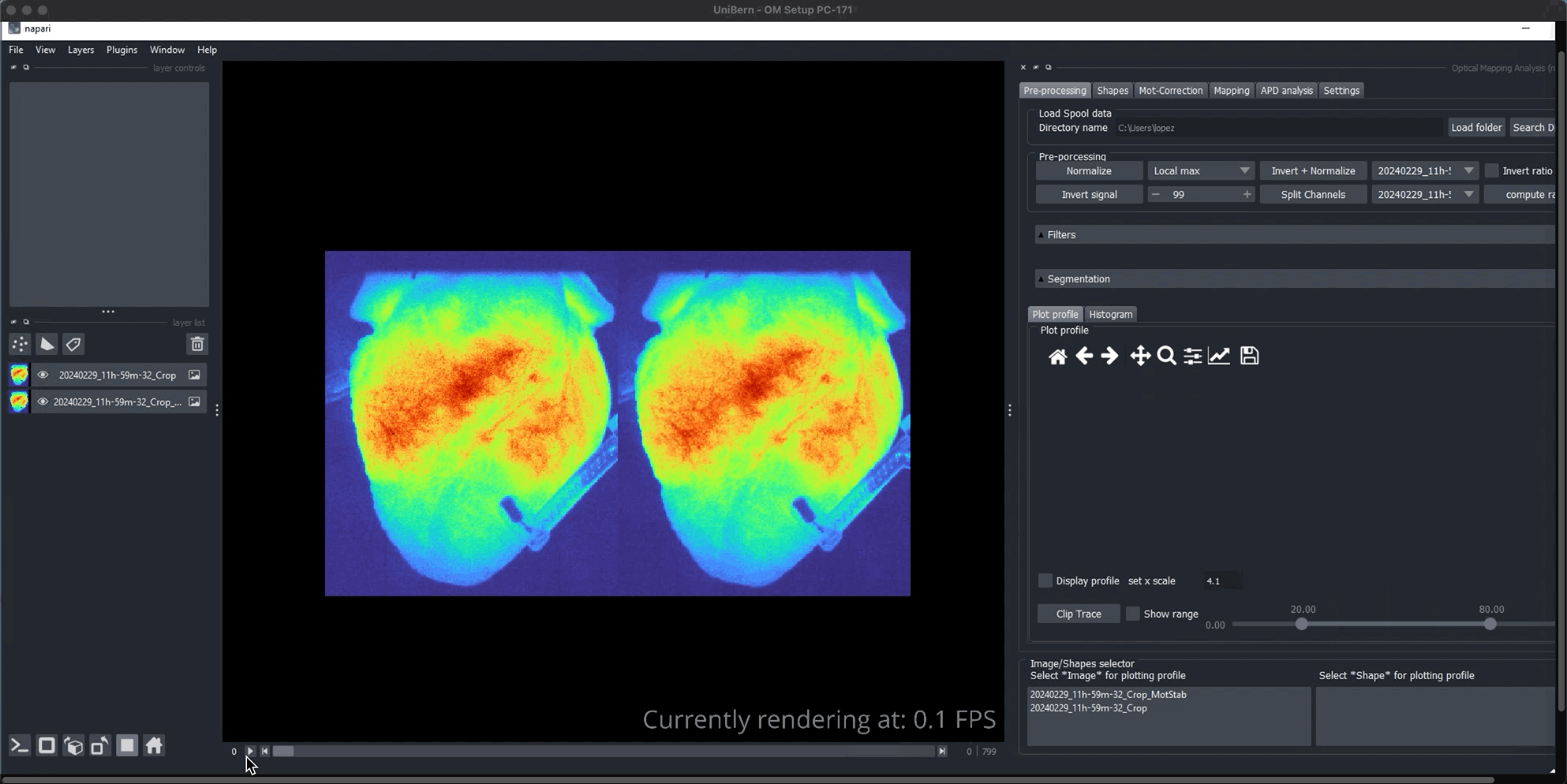The height and width of the screenshot is (784, 1567).
Task: Create a new shapes layer
Action: tap(47, 344)
